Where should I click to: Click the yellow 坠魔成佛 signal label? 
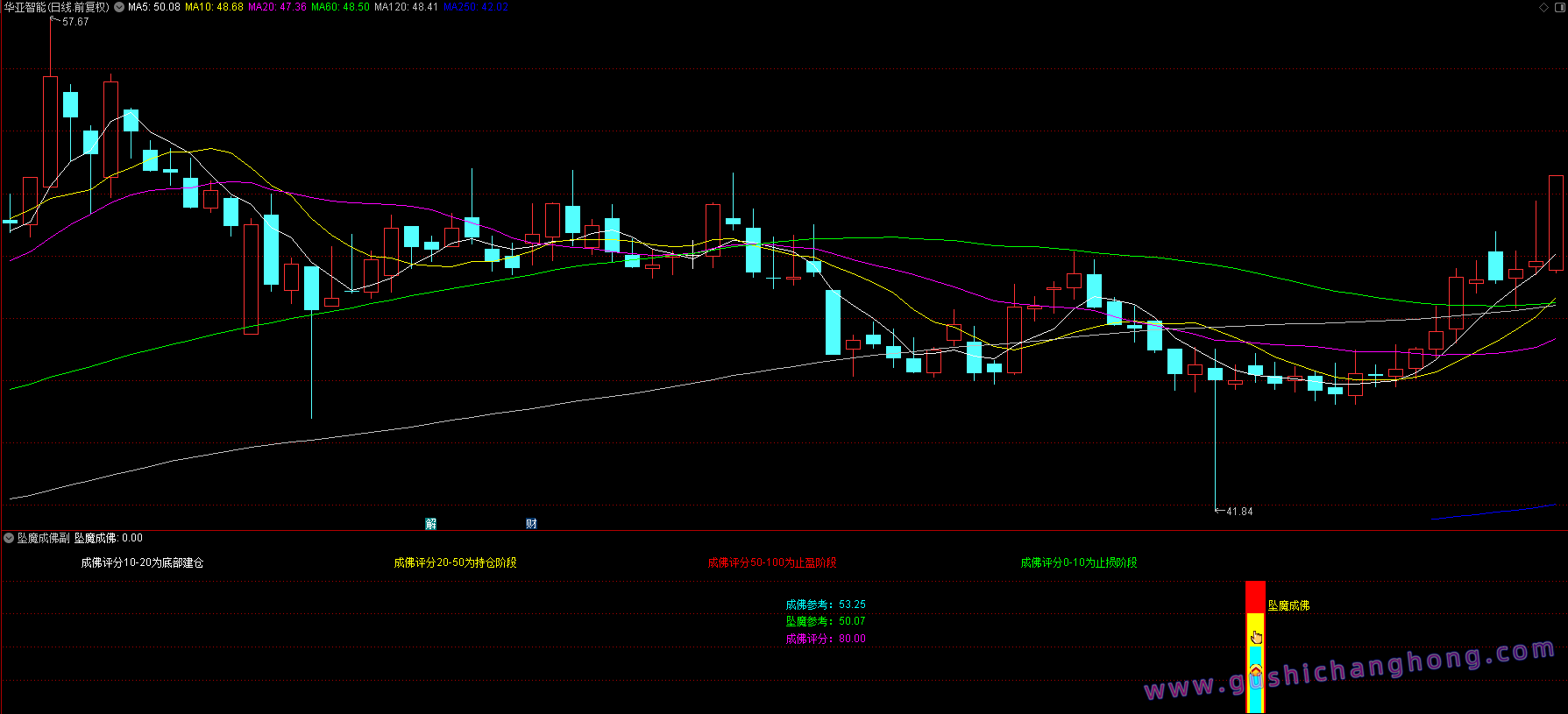pyautogui.click(x=1288, y=605)
